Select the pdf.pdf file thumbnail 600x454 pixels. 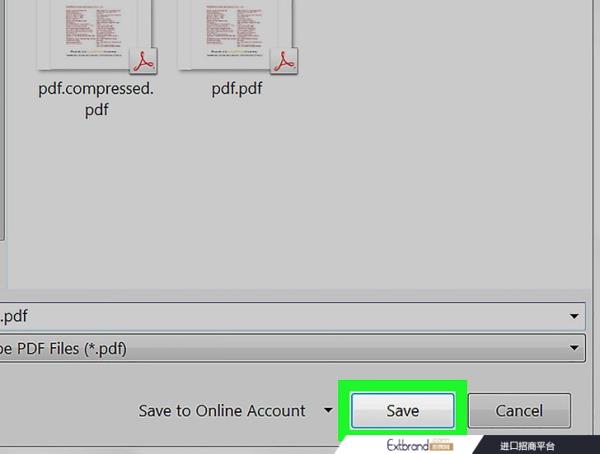coord(235,35)
